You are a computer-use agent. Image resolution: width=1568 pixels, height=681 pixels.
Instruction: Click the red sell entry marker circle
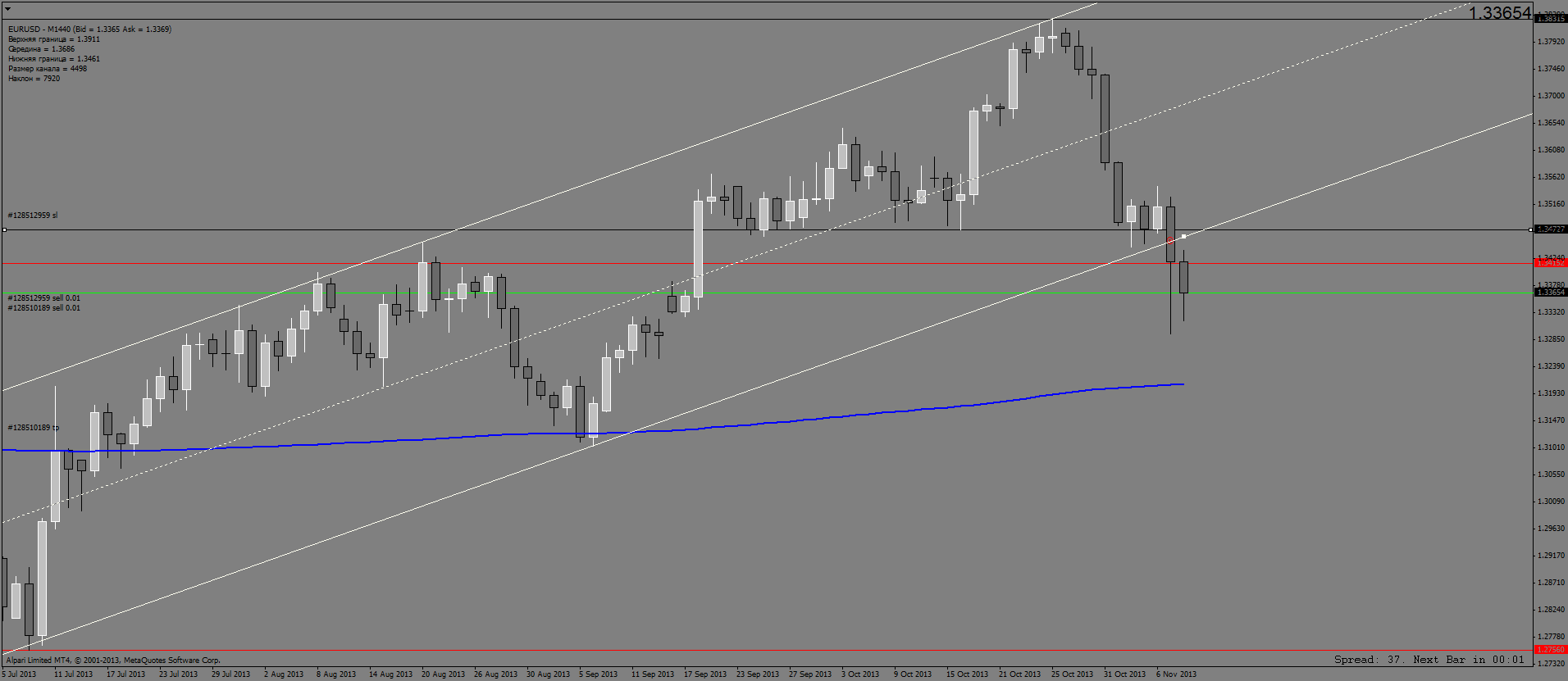pos(1171,240)
